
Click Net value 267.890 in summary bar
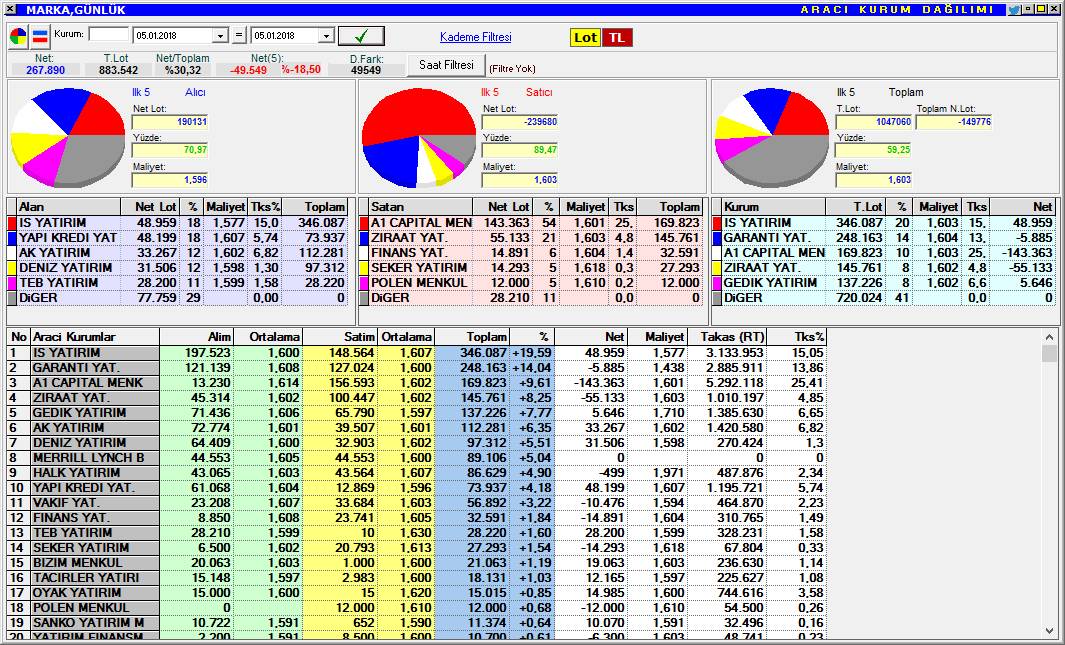tap(46, 70)
